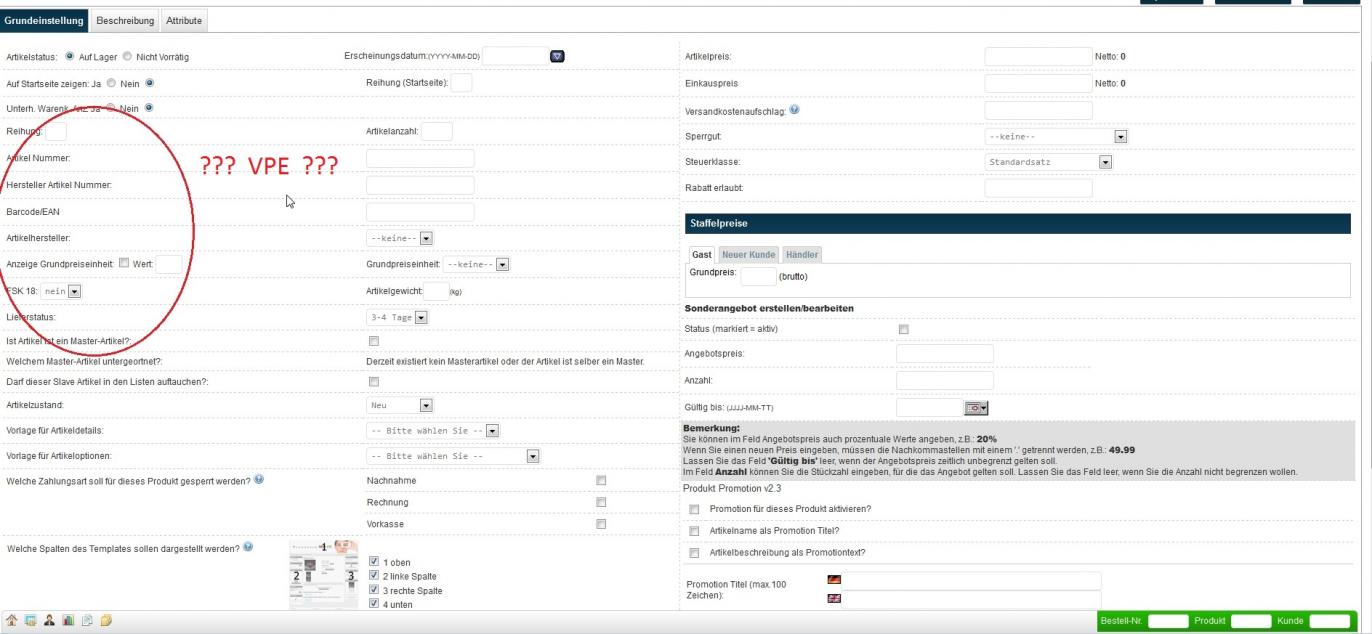Click the yellow notes icon in bottom toolbar
The height and width of the screenshot is (634, 1372).
[106, 621]
